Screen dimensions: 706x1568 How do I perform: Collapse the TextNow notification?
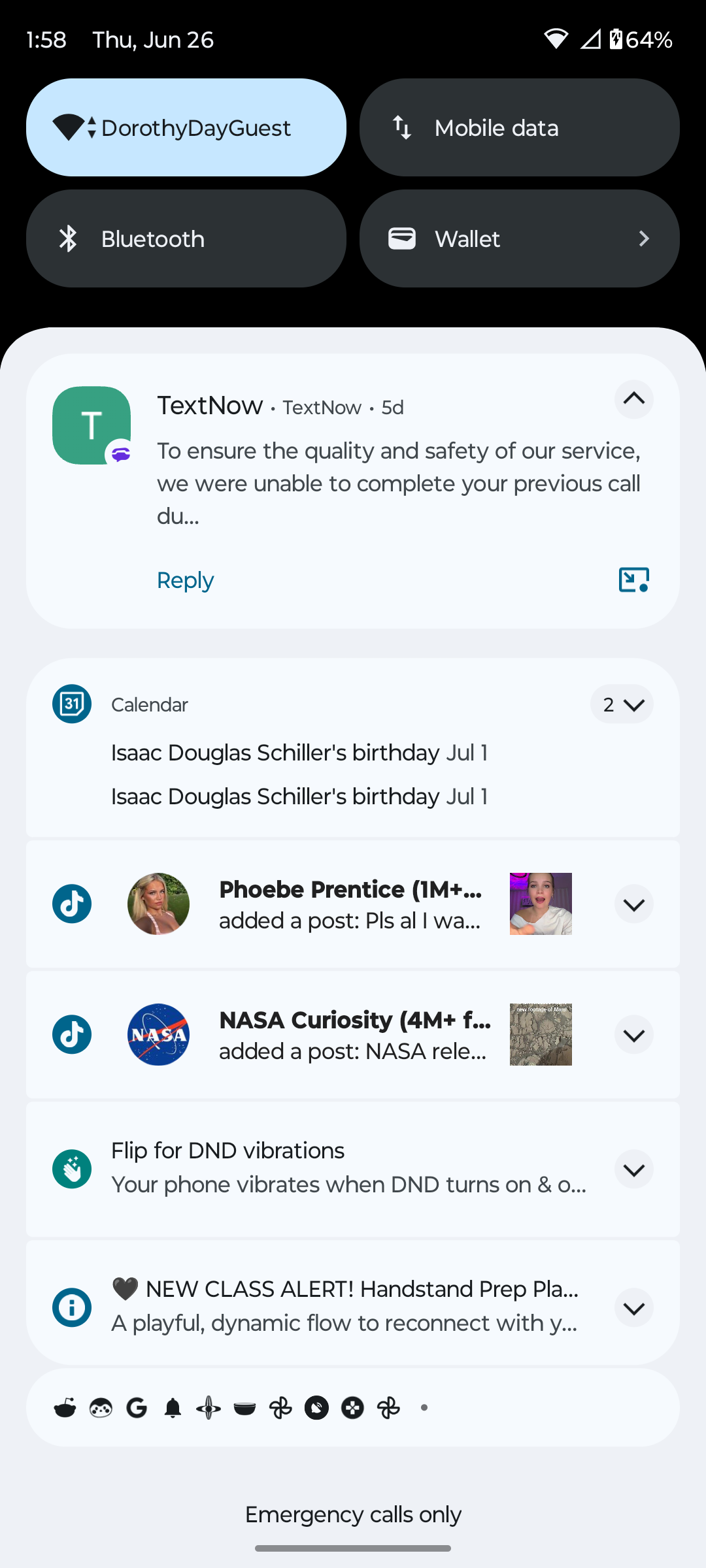point(633,399)
